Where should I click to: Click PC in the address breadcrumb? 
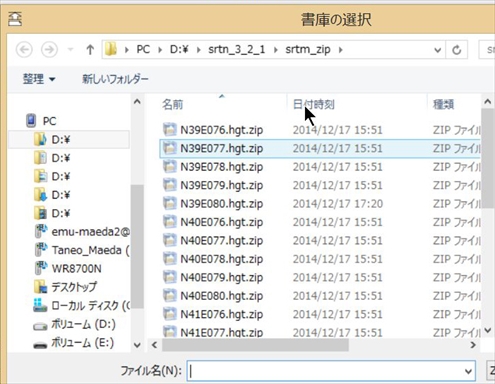point(143,50)
